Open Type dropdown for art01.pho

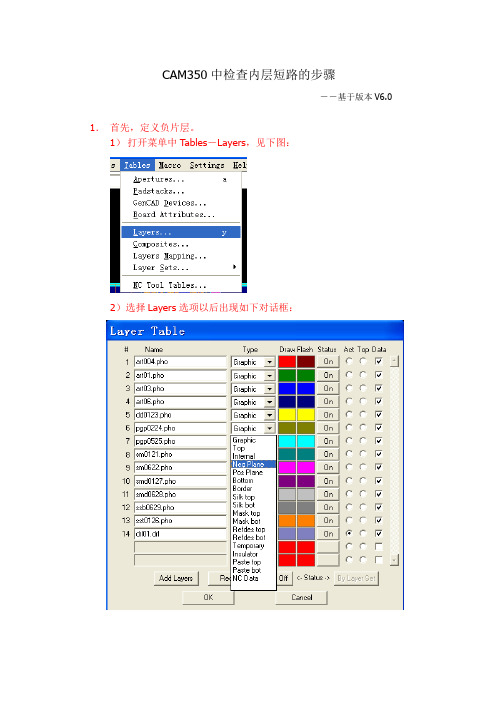pos(269,376)
